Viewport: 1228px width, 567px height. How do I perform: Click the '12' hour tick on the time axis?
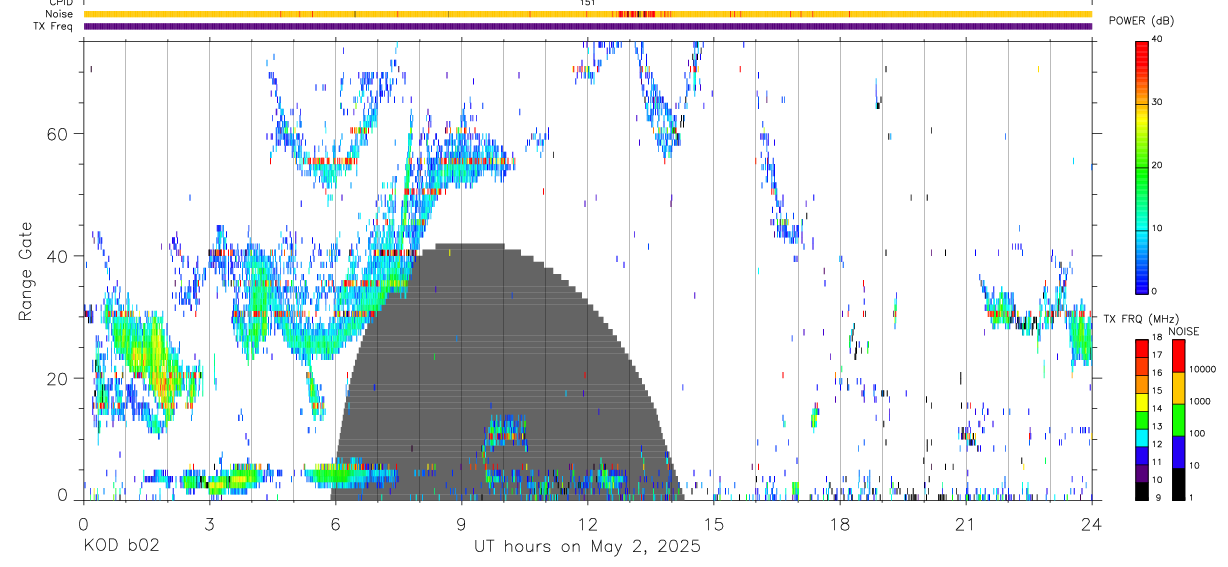587,524
